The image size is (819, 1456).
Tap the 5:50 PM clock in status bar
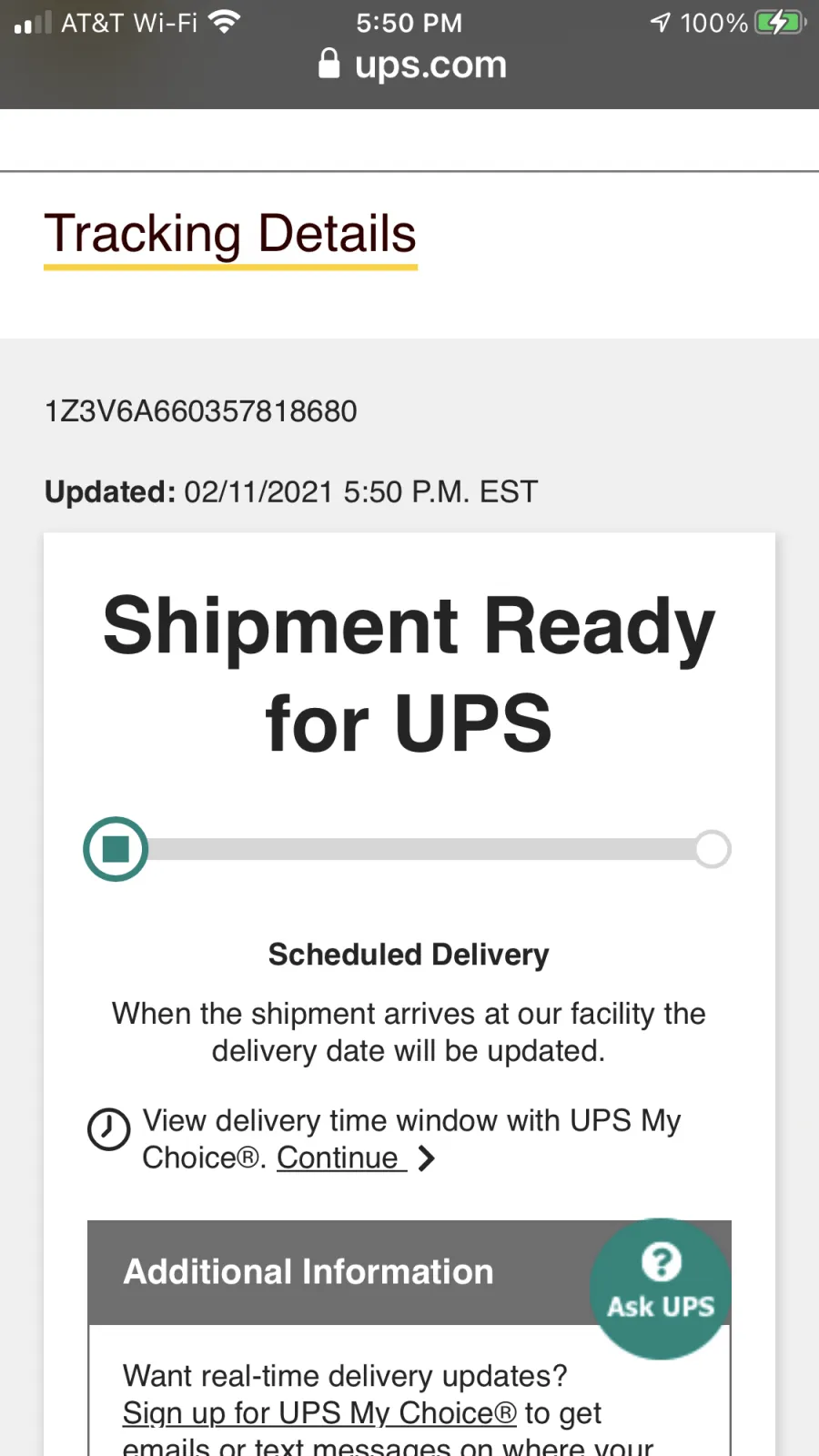pos(409,23)
